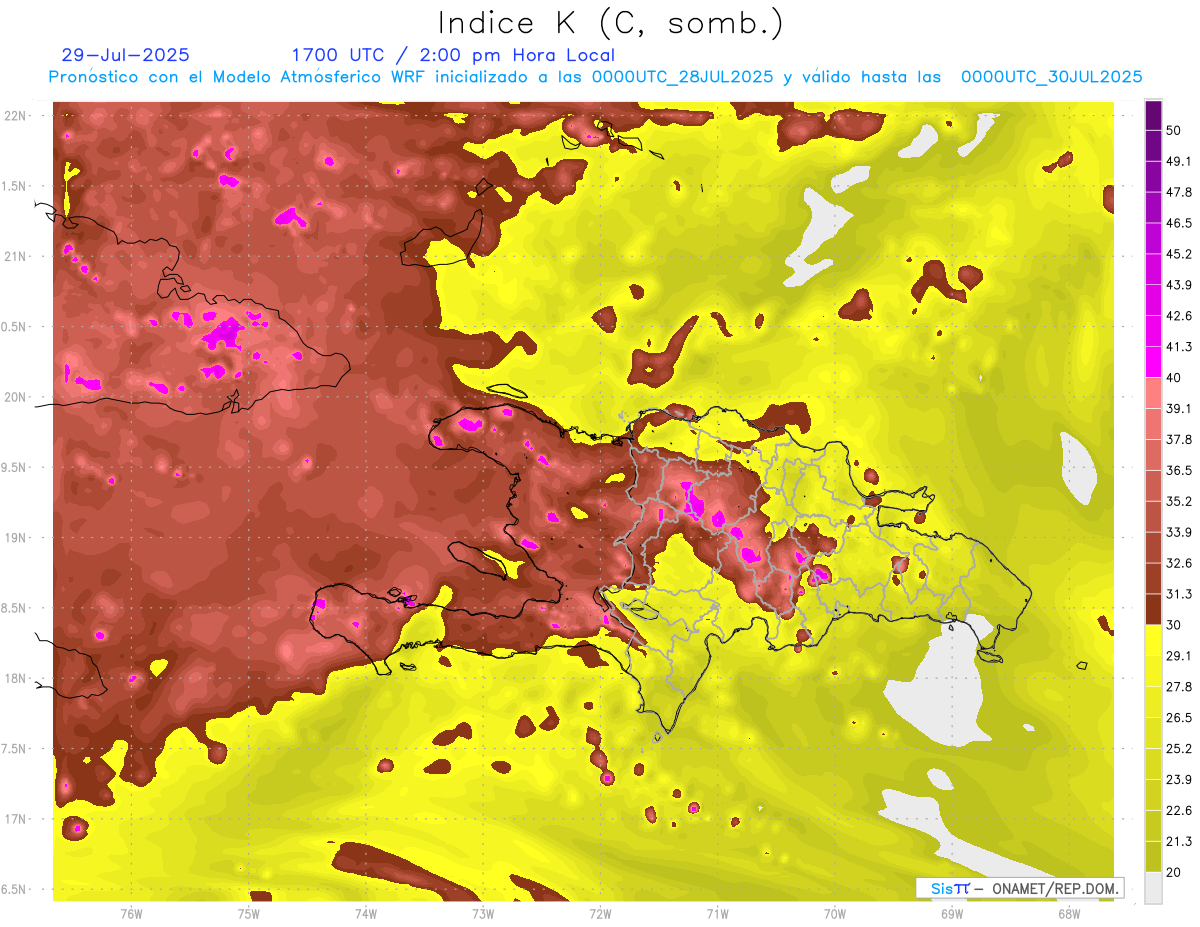
Task: Click the colorbar value "37.8"
Action: coord(1179,439)
